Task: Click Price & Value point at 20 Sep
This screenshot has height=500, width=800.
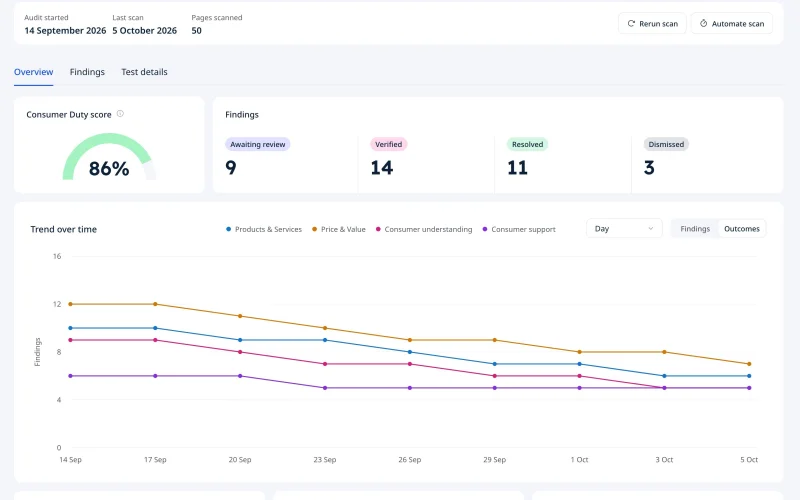Action: 240,316
